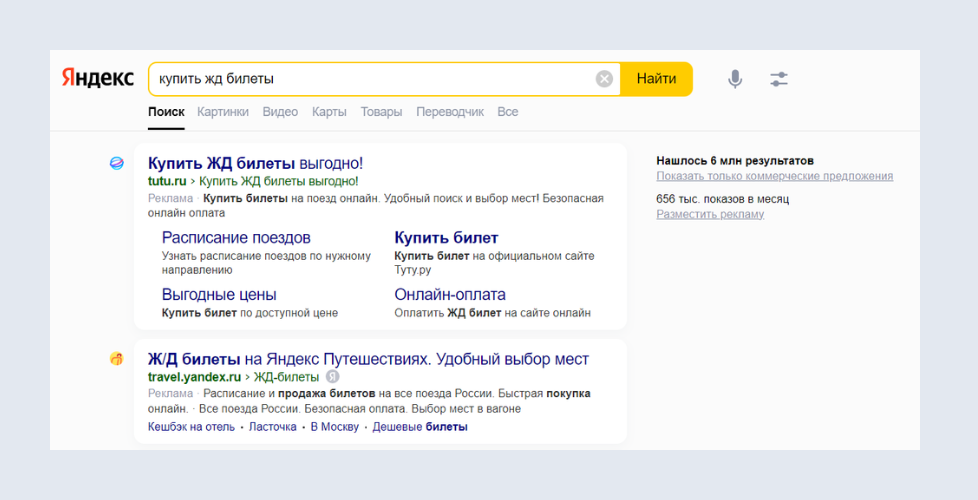
Task: Open 'Купить ЖД билеты выгодно!' result
Action: [255, 163]
